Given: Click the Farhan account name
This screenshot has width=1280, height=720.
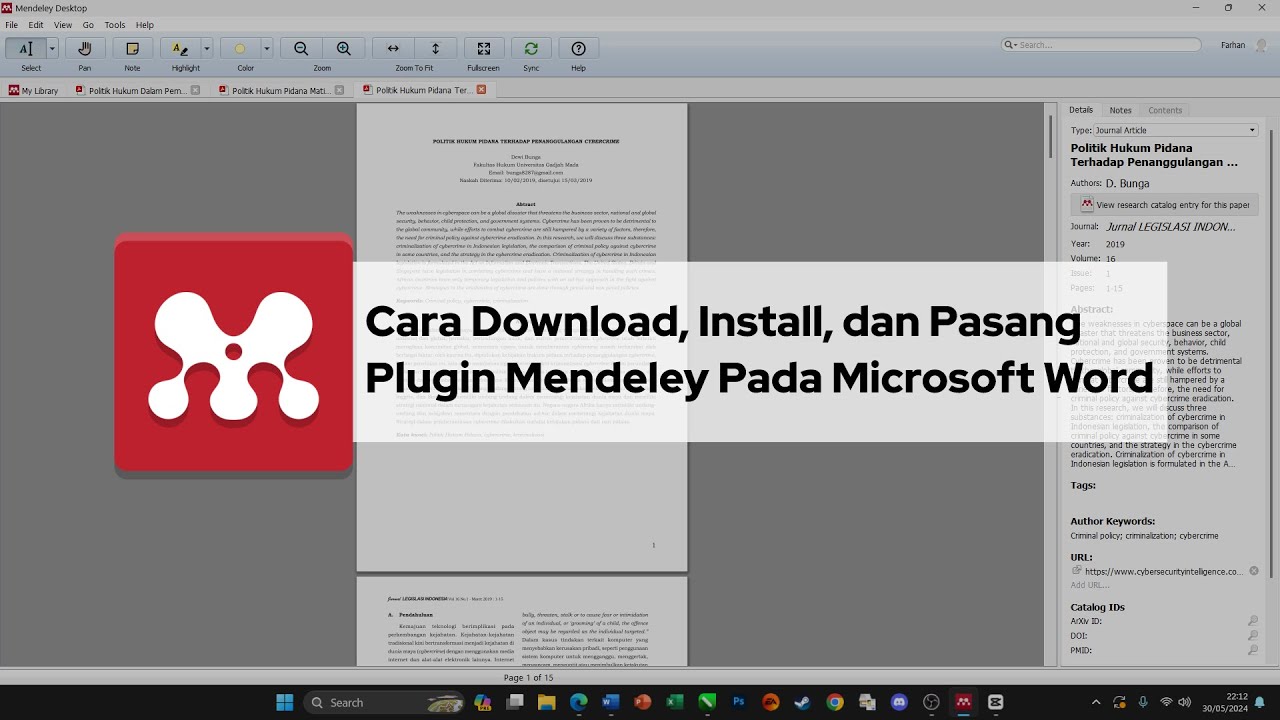Looking at the screenshot, I should coord(1233,45).
